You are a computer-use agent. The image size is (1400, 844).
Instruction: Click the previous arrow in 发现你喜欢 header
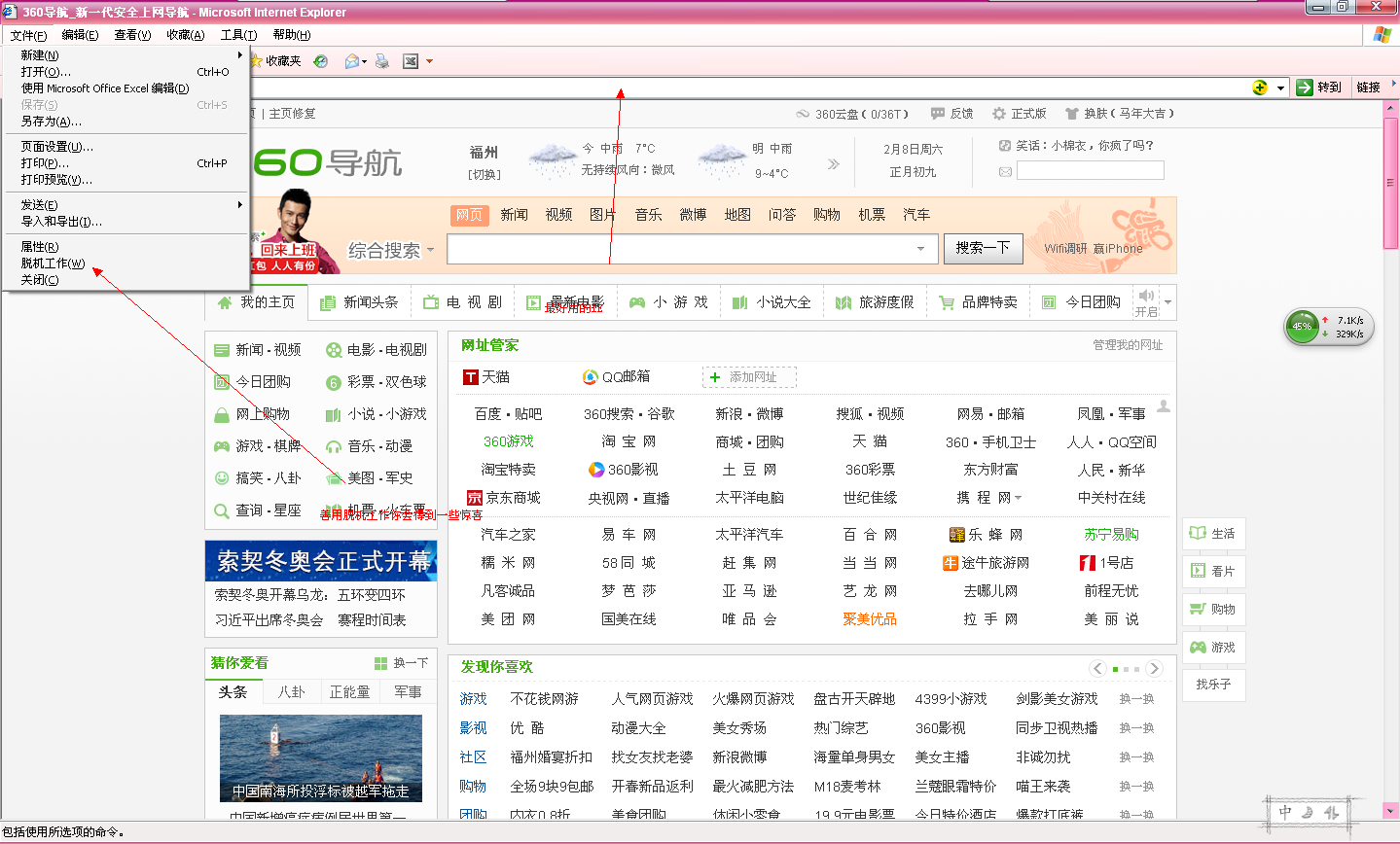[x=1097, y=668]
